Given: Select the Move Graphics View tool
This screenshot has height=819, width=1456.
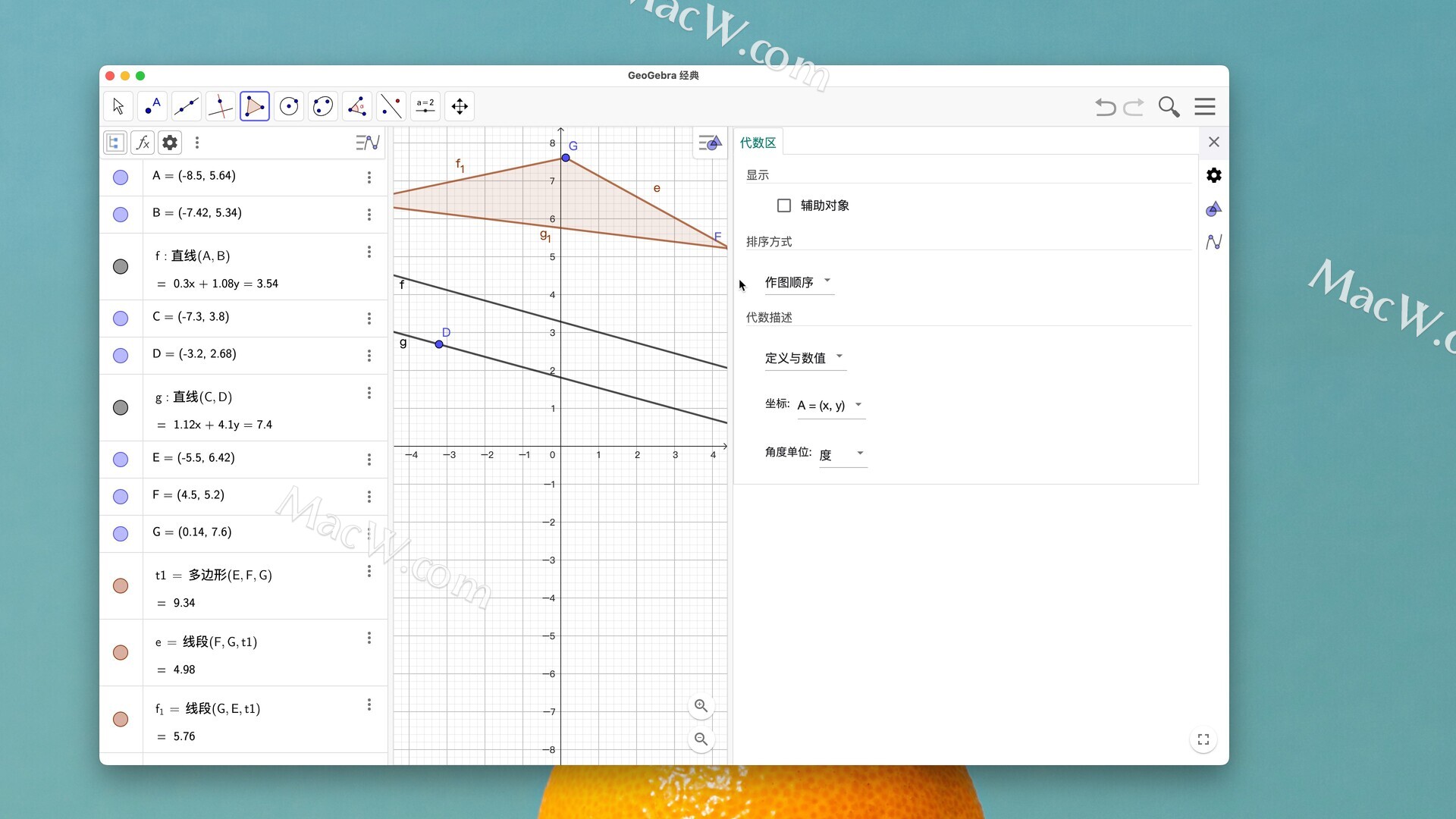Looking at the screenshot, I should point(460,106).
